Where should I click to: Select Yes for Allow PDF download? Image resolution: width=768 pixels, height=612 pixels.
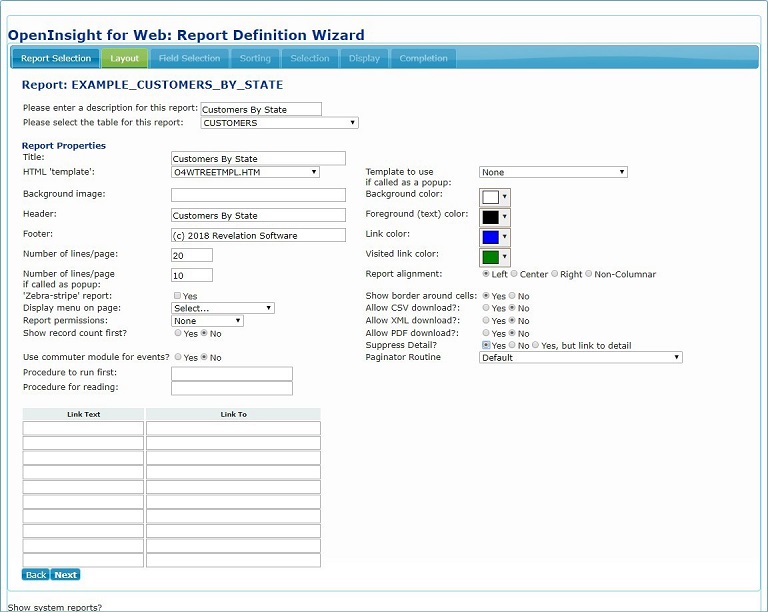tap(486, 333)
